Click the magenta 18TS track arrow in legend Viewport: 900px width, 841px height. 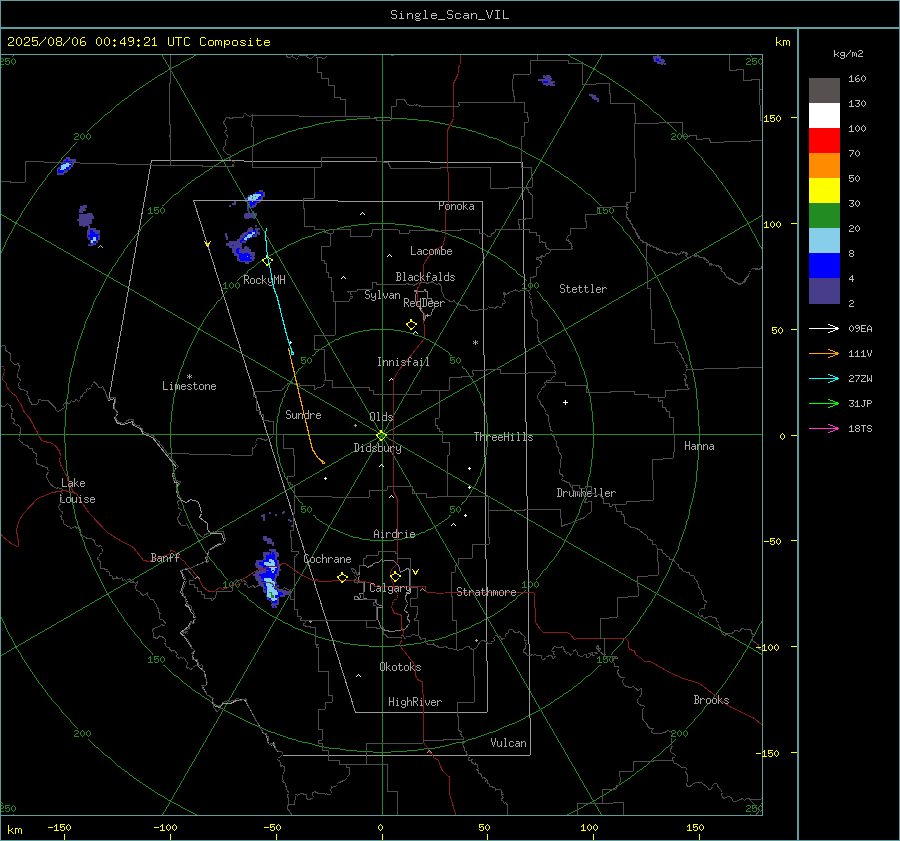(824, 428)
